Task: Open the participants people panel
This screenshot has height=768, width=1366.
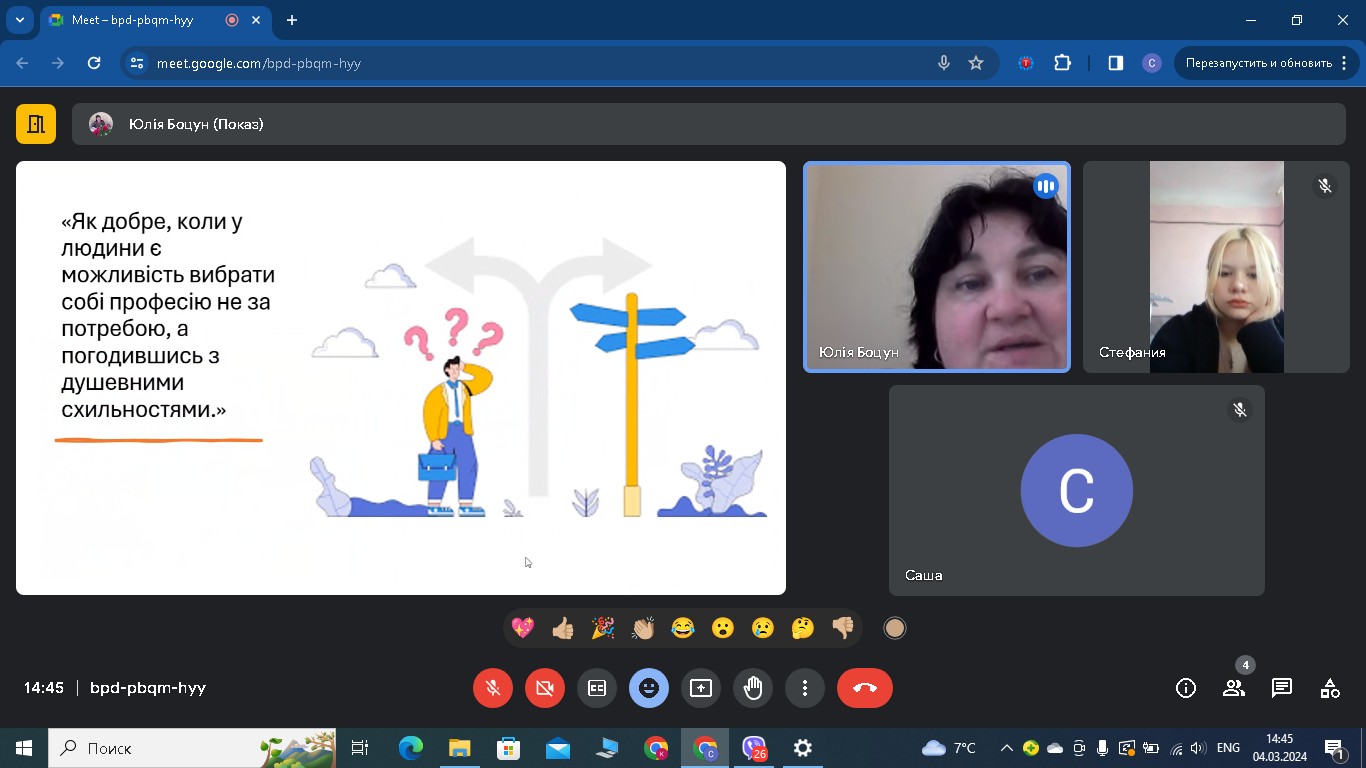Action: click(x=1234, y=688)
